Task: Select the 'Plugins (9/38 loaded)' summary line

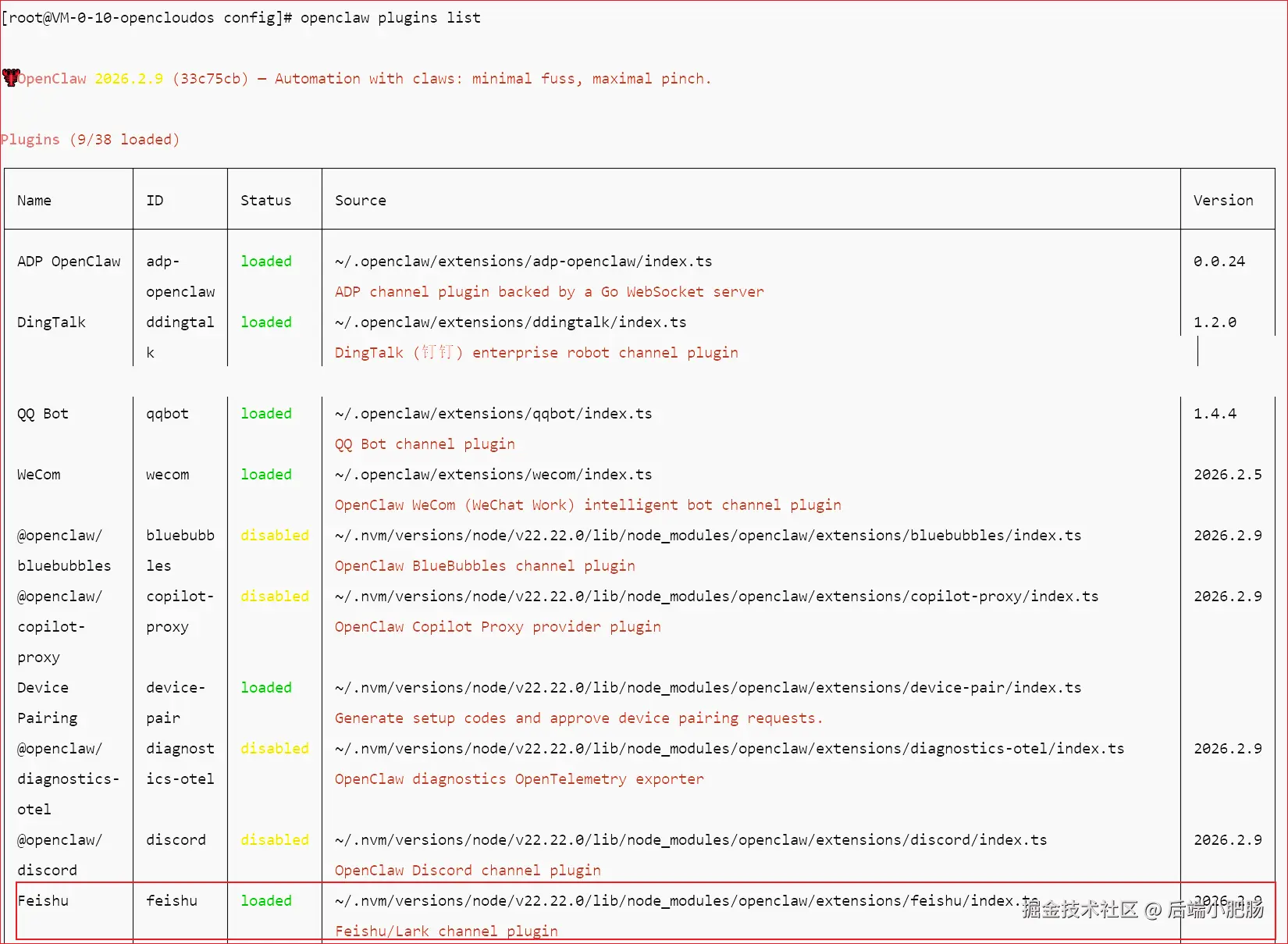Action: 90,140
